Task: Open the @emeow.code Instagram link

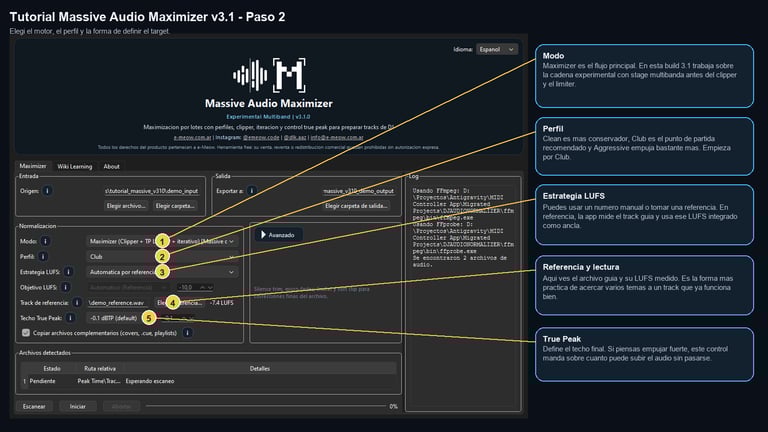Action: 261,138
